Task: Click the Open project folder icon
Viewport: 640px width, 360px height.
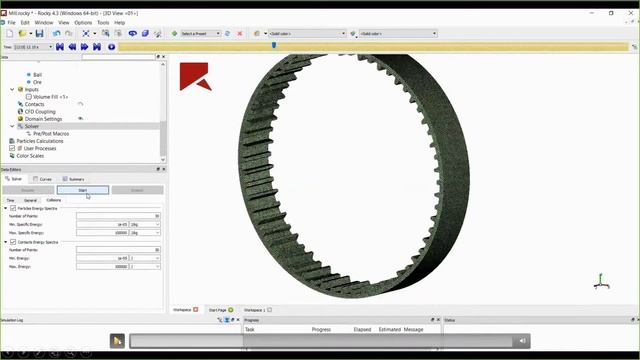Action: tap(22, 33)
